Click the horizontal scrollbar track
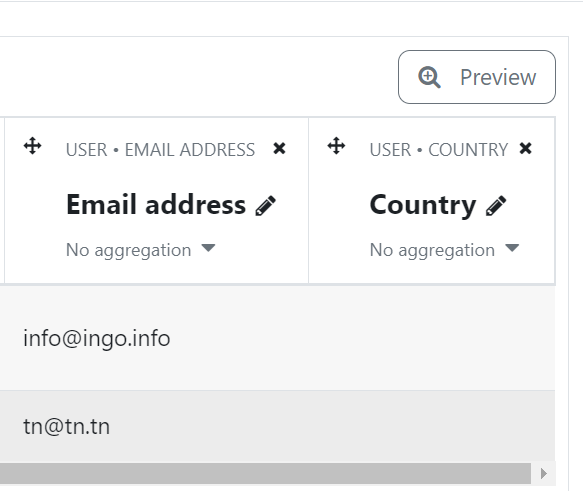 point(265,474)
